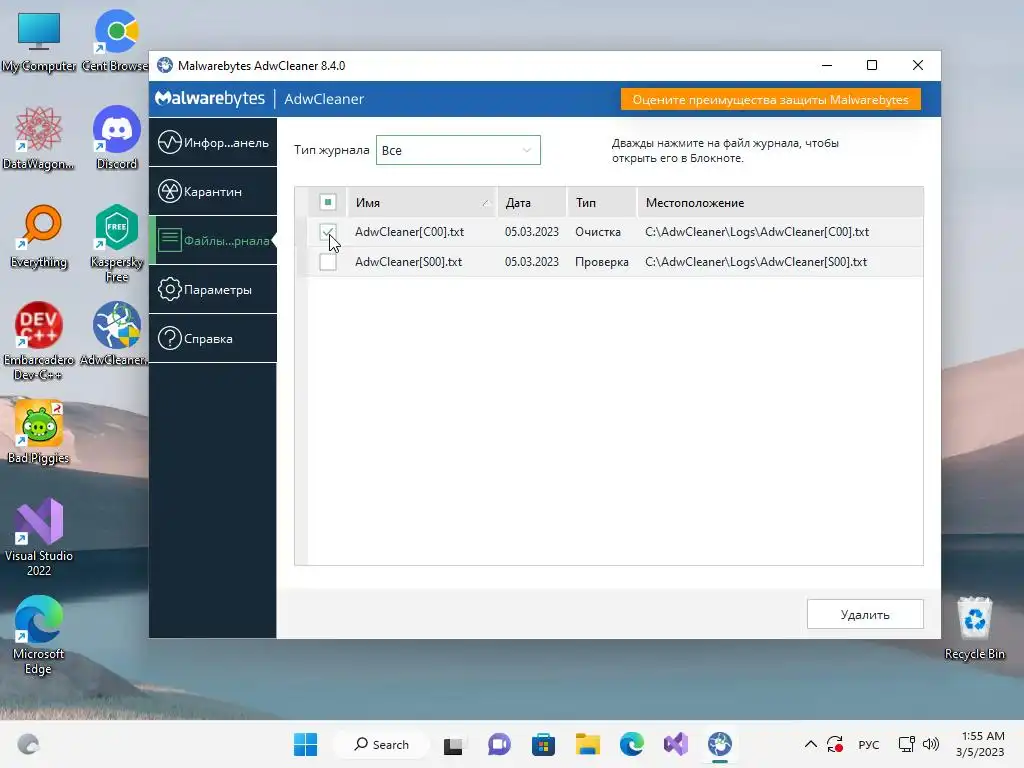Open File Explorer in the taskbar
Screen dimensions: 1024x768
pyautogui.click(x=587, y=744)
